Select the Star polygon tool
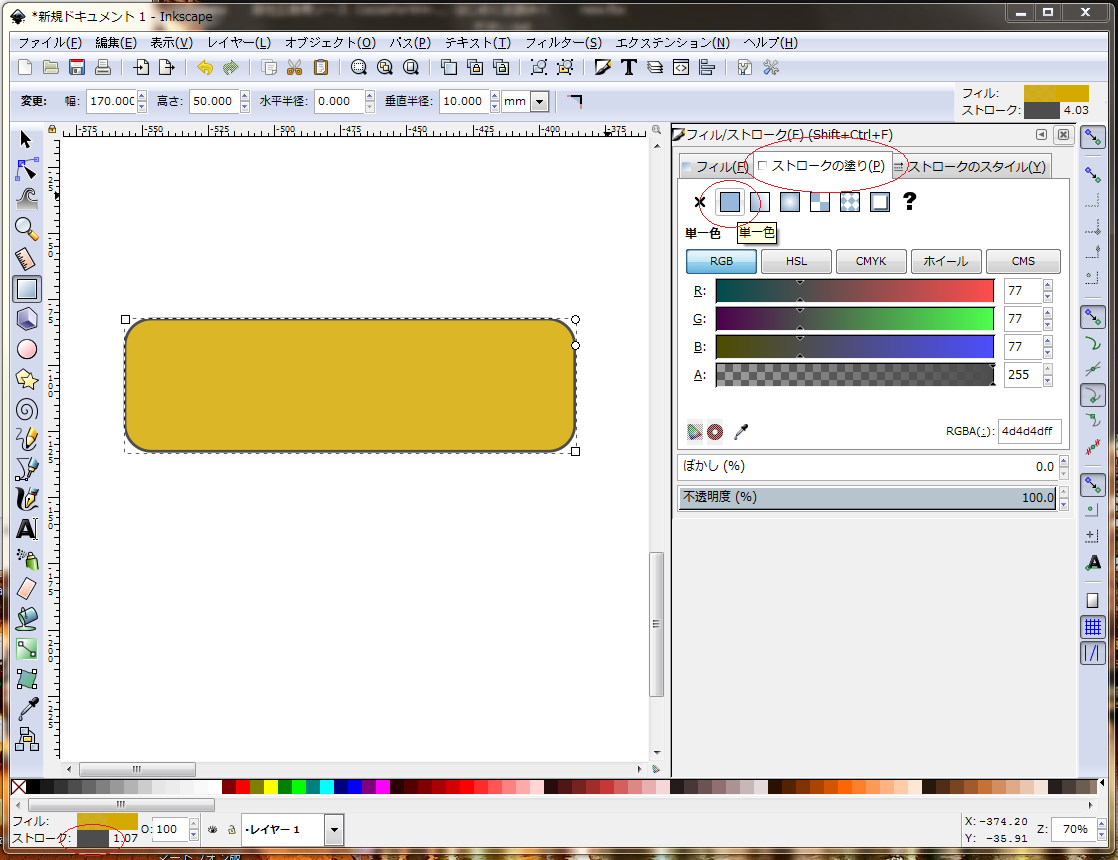The image size is (1118, 860). (27, 379)
